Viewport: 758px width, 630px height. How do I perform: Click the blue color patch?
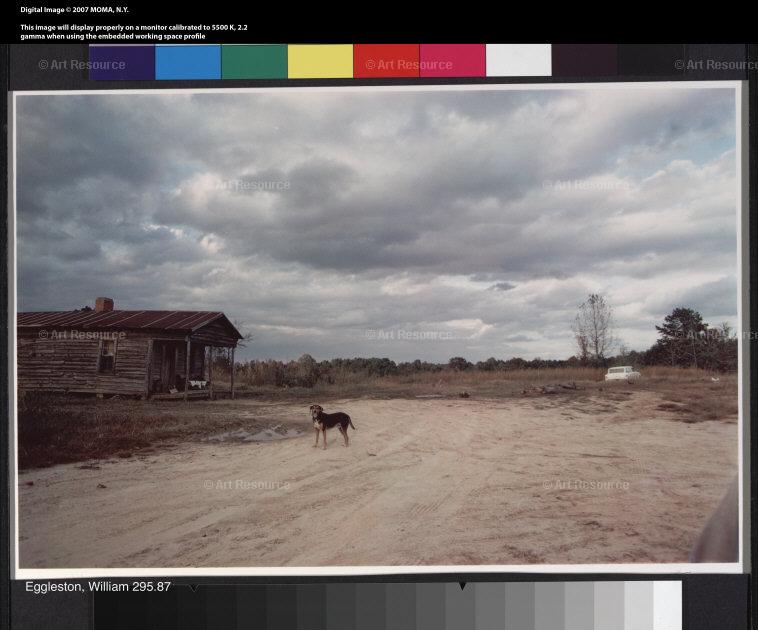click(x=188, y=62)
